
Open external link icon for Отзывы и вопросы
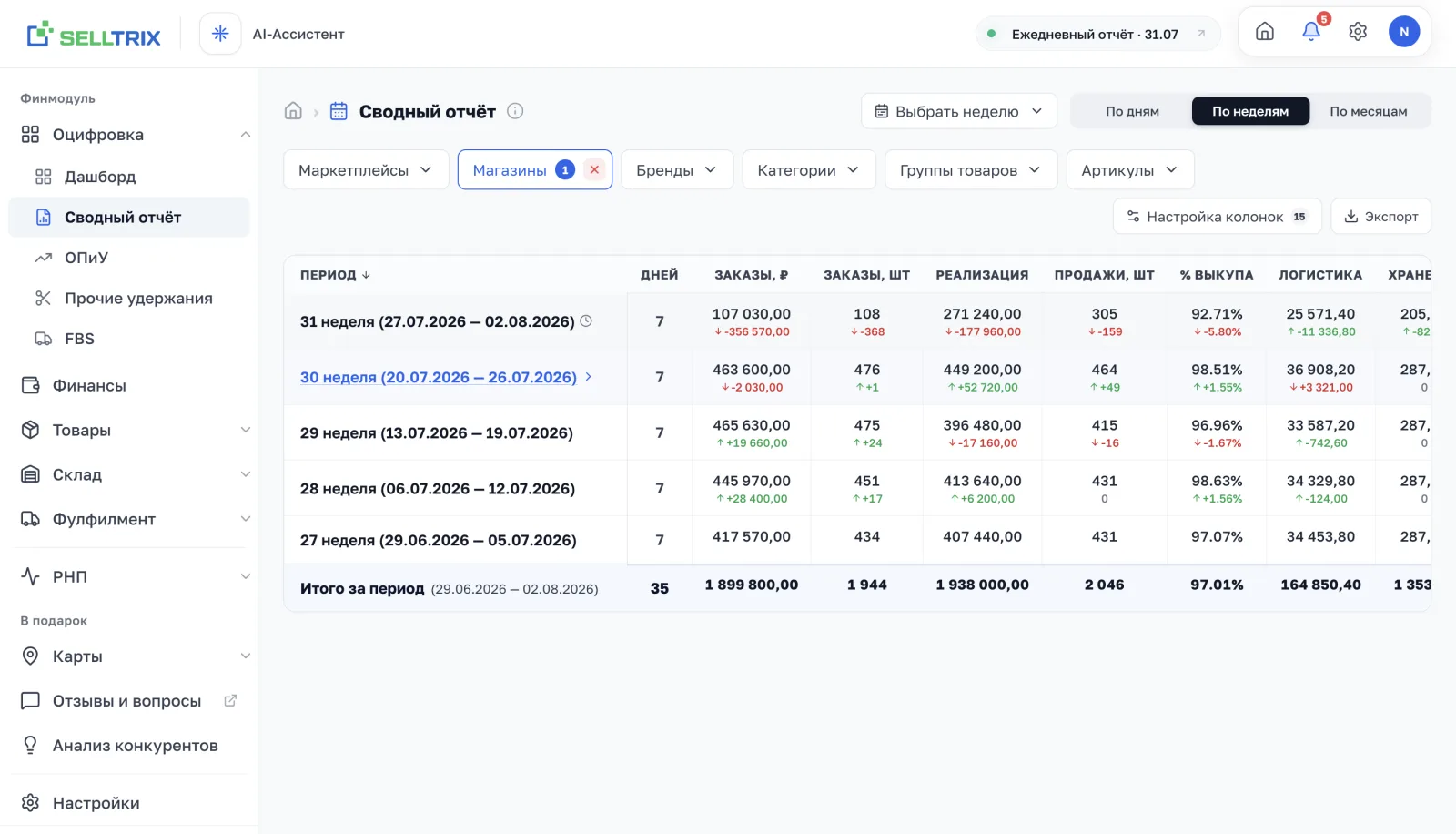pos(230,700)
